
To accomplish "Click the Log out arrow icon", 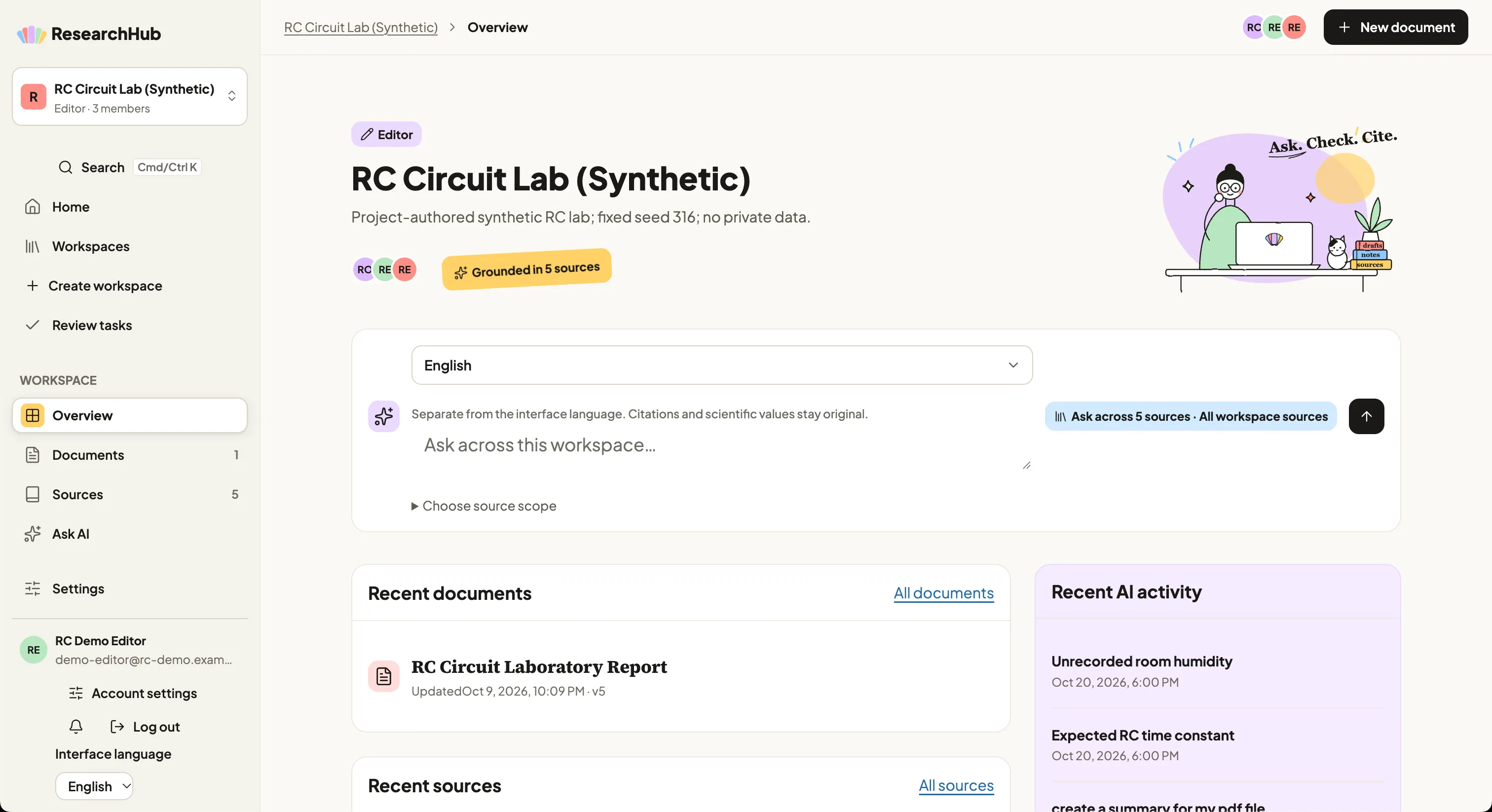I will 117,726.
